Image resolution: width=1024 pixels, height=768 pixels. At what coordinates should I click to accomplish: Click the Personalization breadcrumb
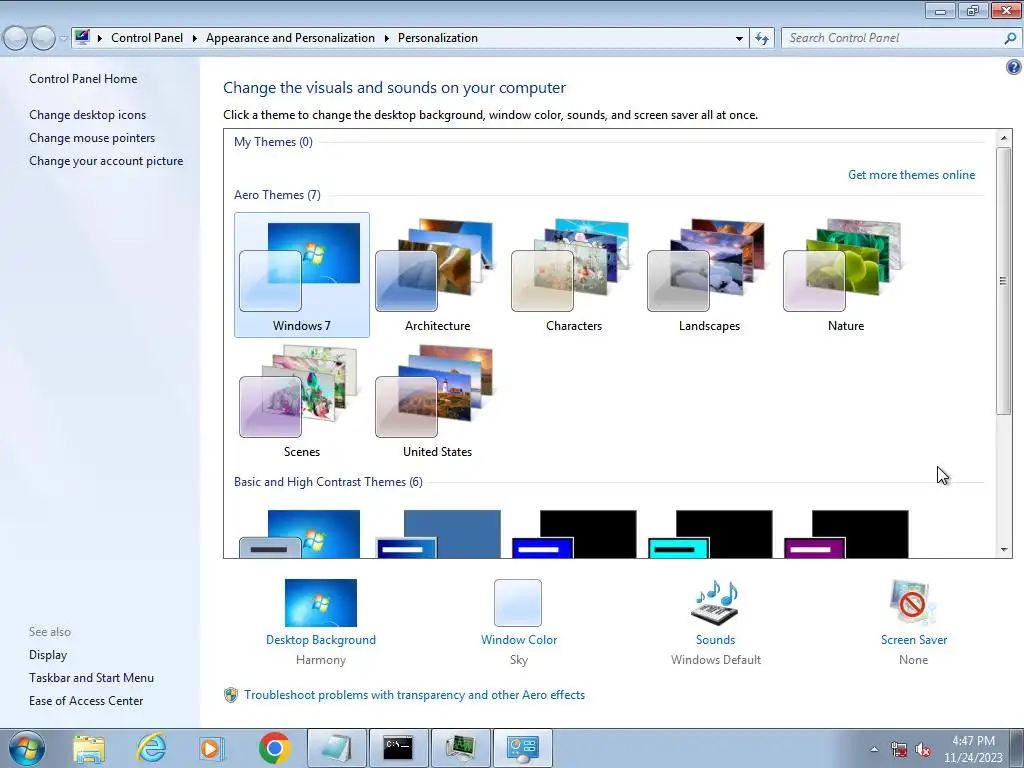[438, 38]
